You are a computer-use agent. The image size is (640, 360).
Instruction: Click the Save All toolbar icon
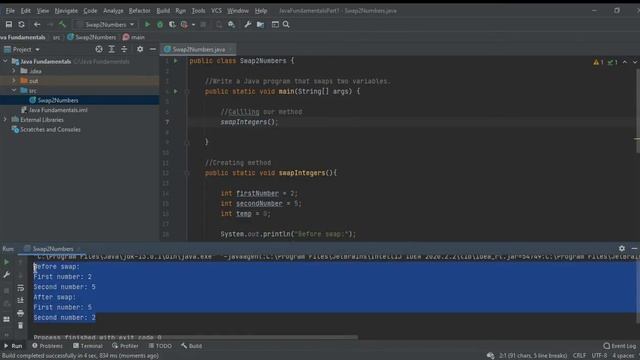[9, 24]
